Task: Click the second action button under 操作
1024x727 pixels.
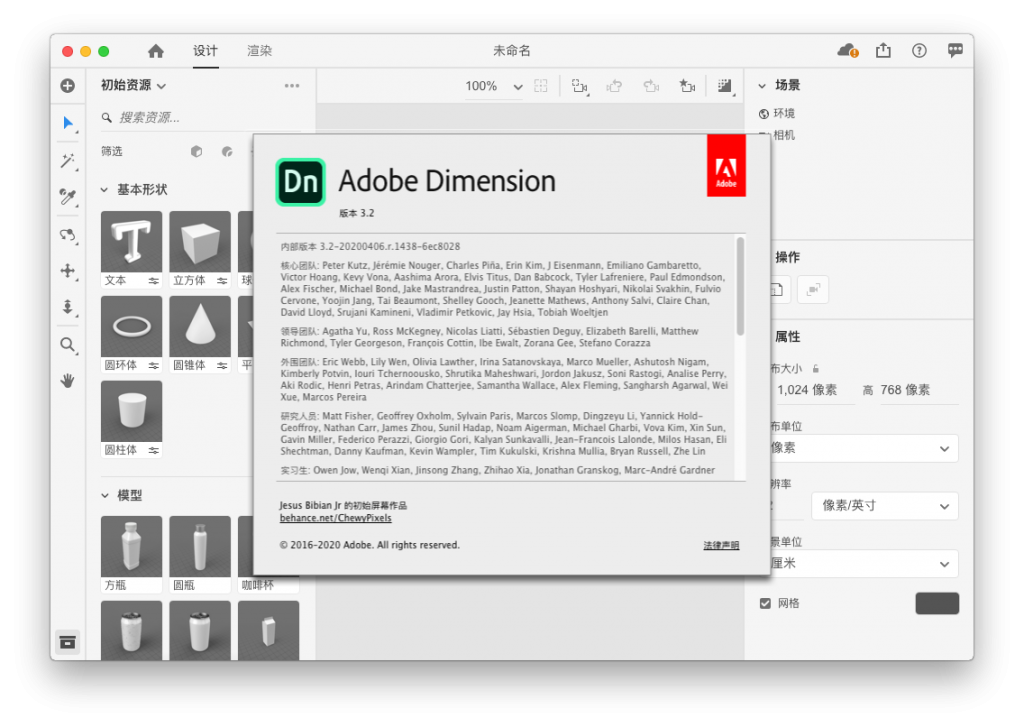Action: (x=812, y=290)
